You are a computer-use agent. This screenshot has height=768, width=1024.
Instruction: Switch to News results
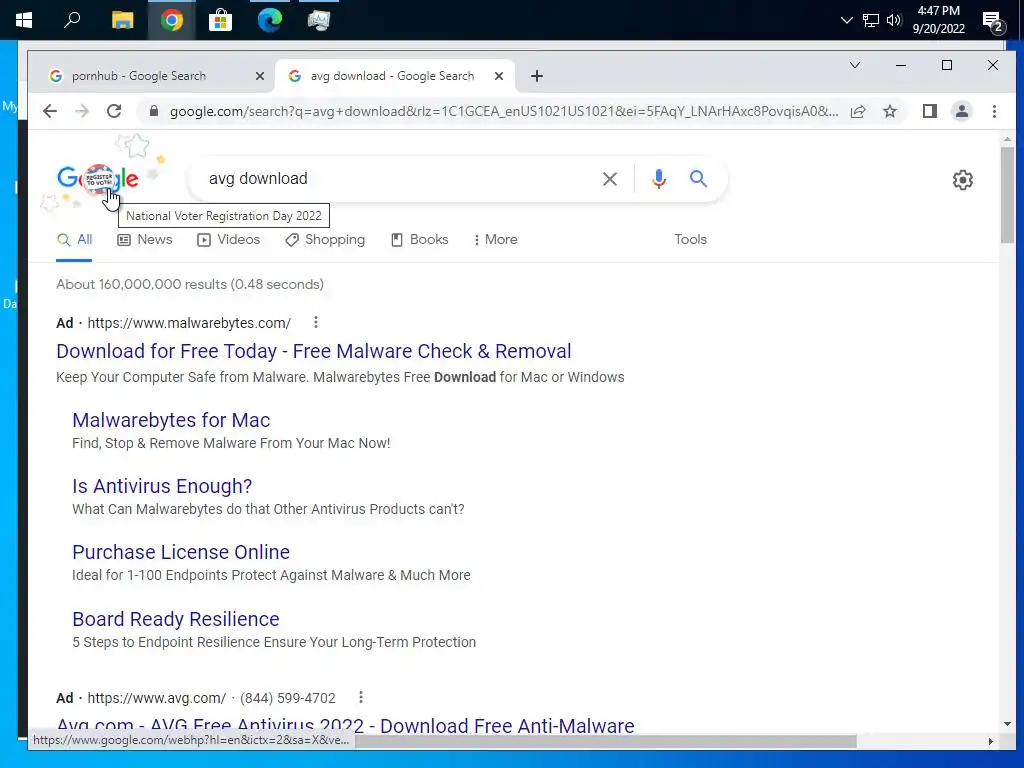(144, 240)
